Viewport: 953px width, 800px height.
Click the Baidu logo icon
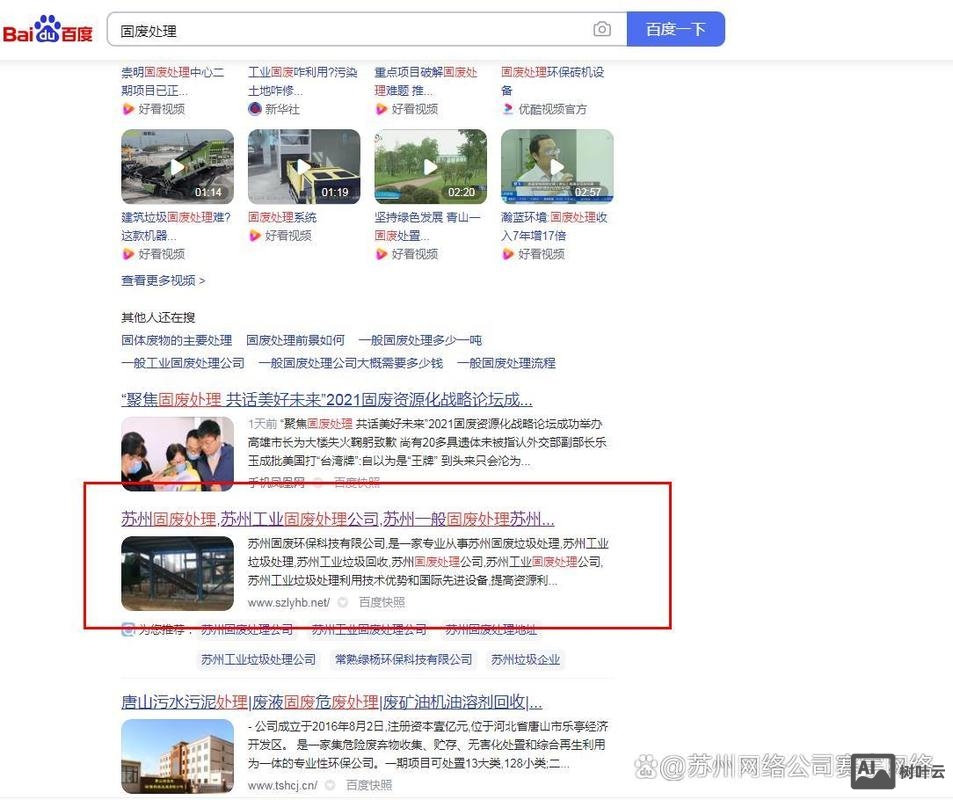pos(47,29)
